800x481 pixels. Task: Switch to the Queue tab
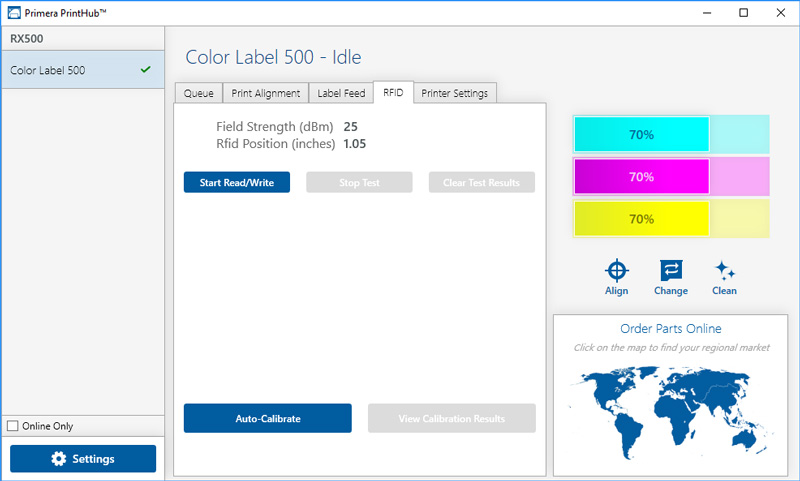(198, 93)
